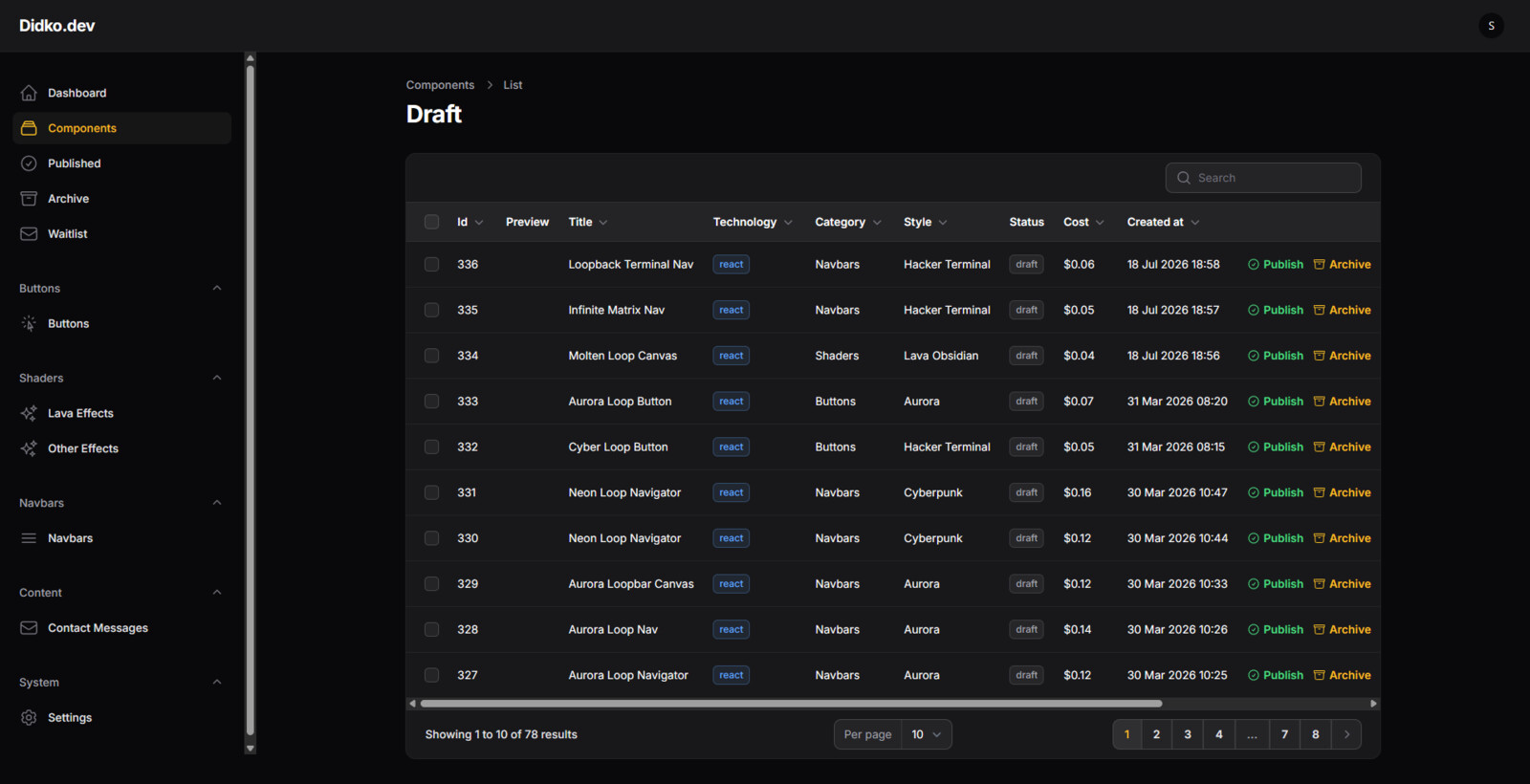Open the user avatar S menu
Image resolution: width=1530 pixels, height=784 pixels.
coord(1491,26)
